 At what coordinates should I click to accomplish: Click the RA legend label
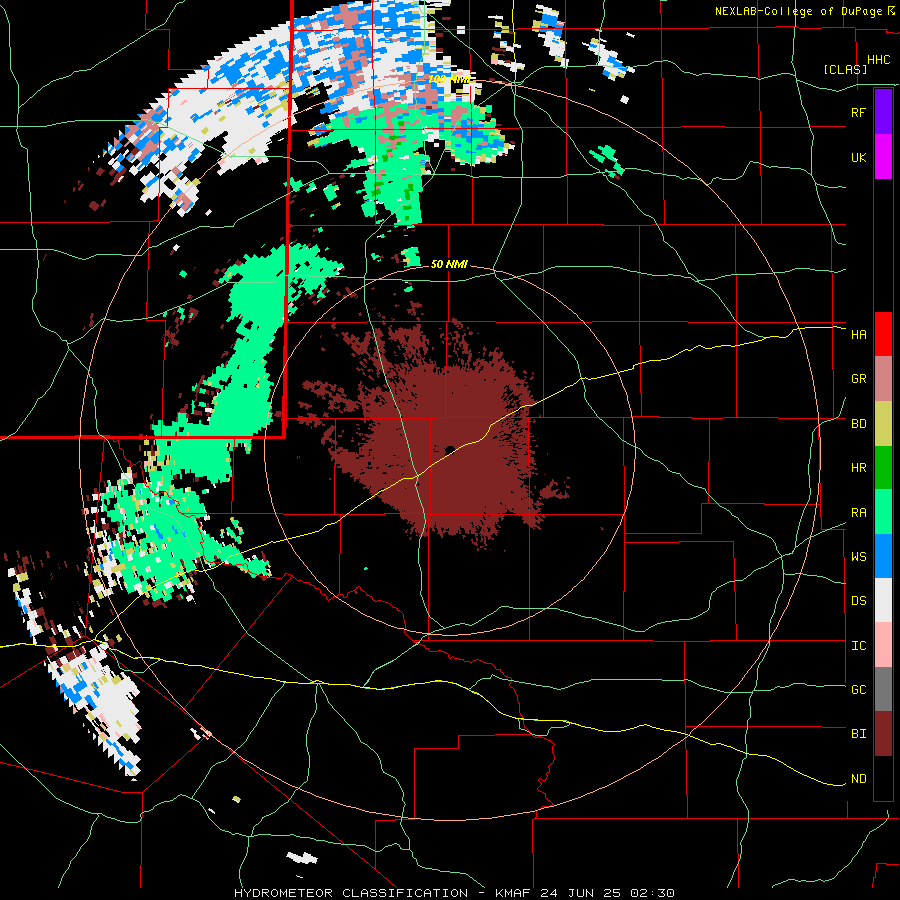pyautogui.click(x=858, y=513)
